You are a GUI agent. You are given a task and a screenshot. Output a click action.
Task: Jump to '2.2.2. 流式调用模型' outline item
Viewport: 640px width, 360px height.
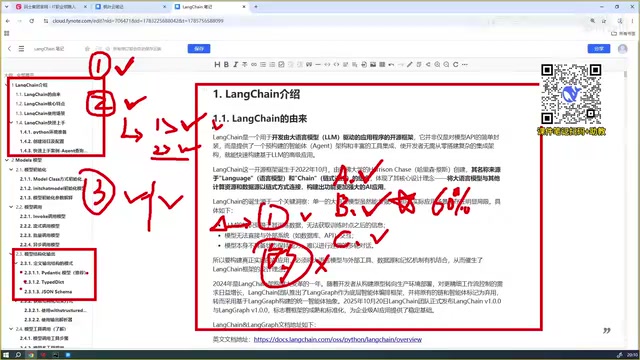coord(40,226)
